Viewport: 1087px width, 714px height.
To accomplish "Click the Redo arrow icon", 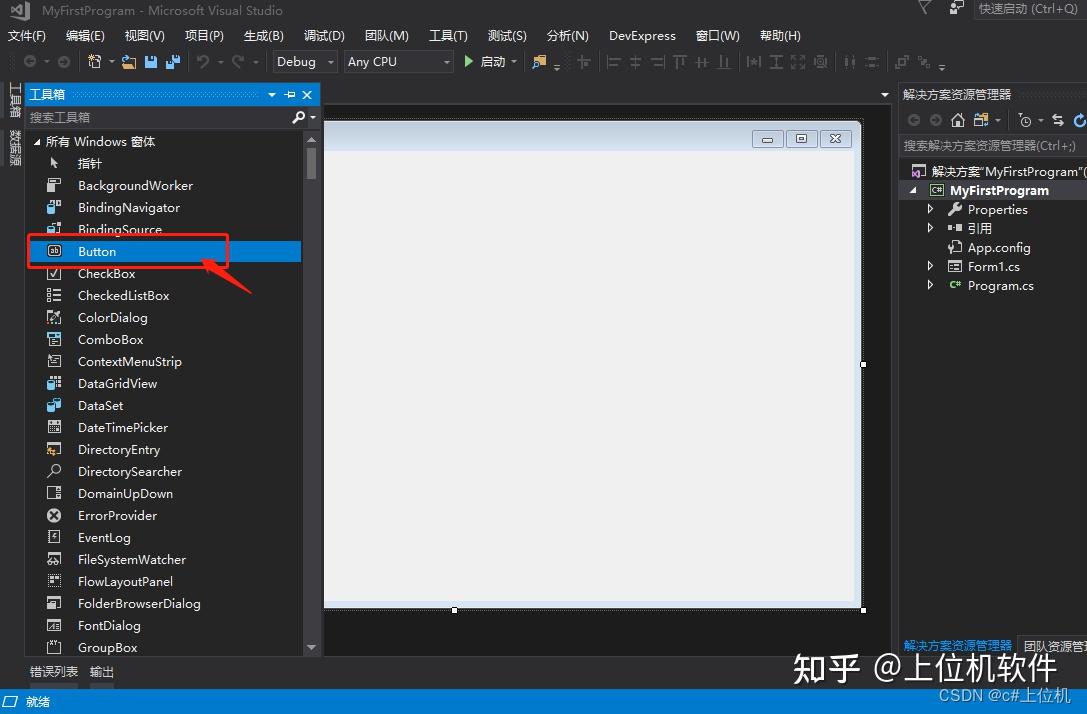I will point(238,62).
